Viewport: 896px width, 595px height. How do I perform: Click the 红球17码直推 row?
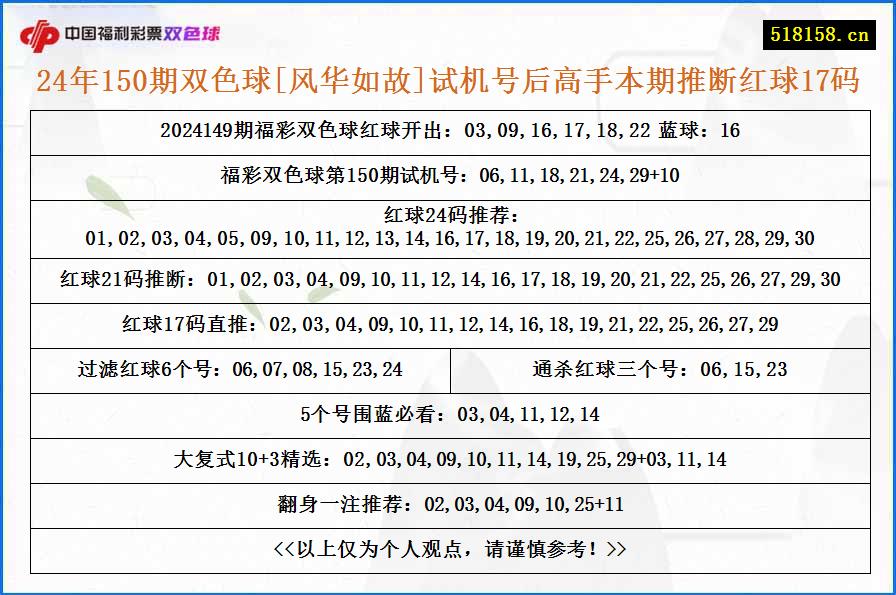pyautogui.click(x=448, y=324)
